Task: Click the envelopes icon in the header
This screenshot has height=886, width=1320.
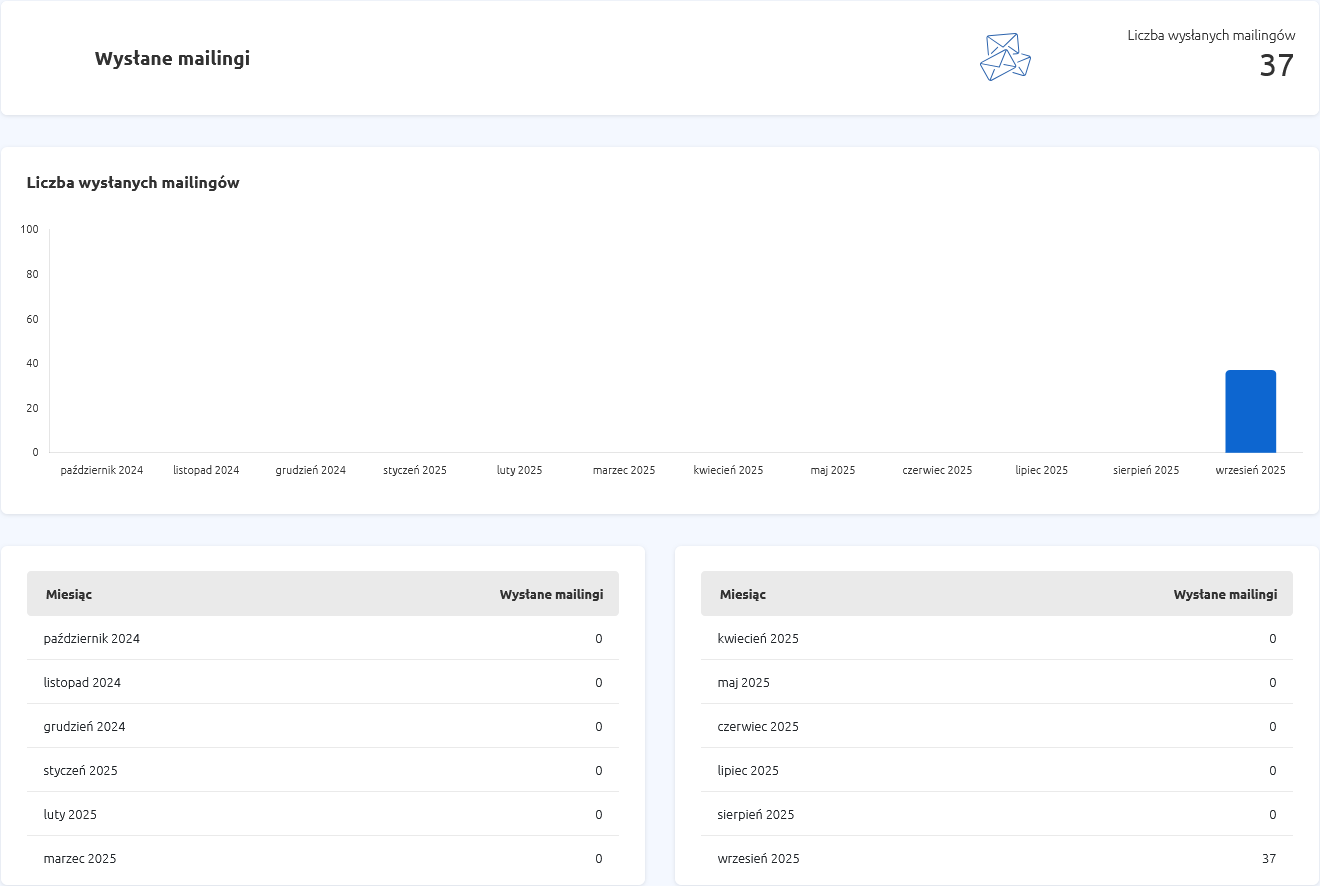Action: 1005,57
